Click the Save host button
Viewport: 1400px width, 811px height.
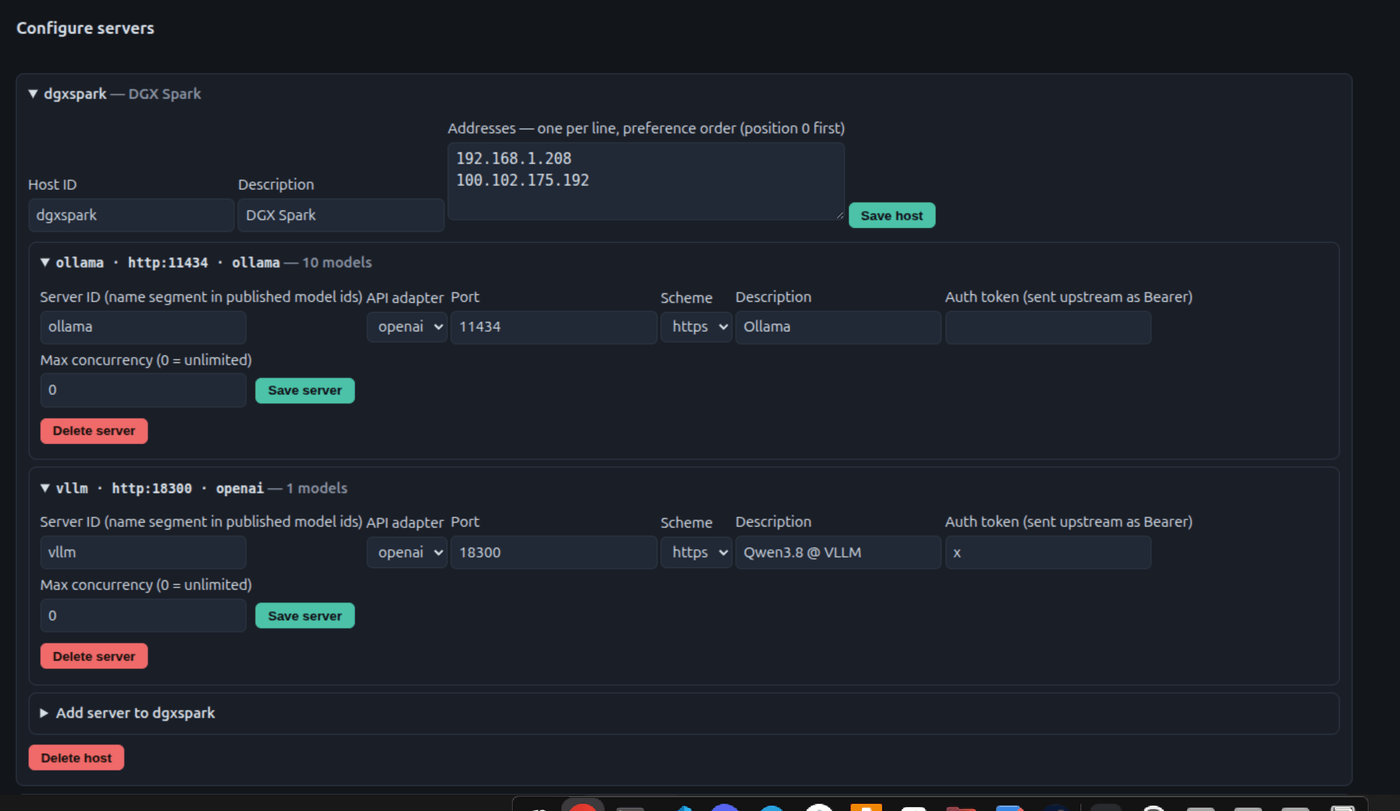coord(892,215)
